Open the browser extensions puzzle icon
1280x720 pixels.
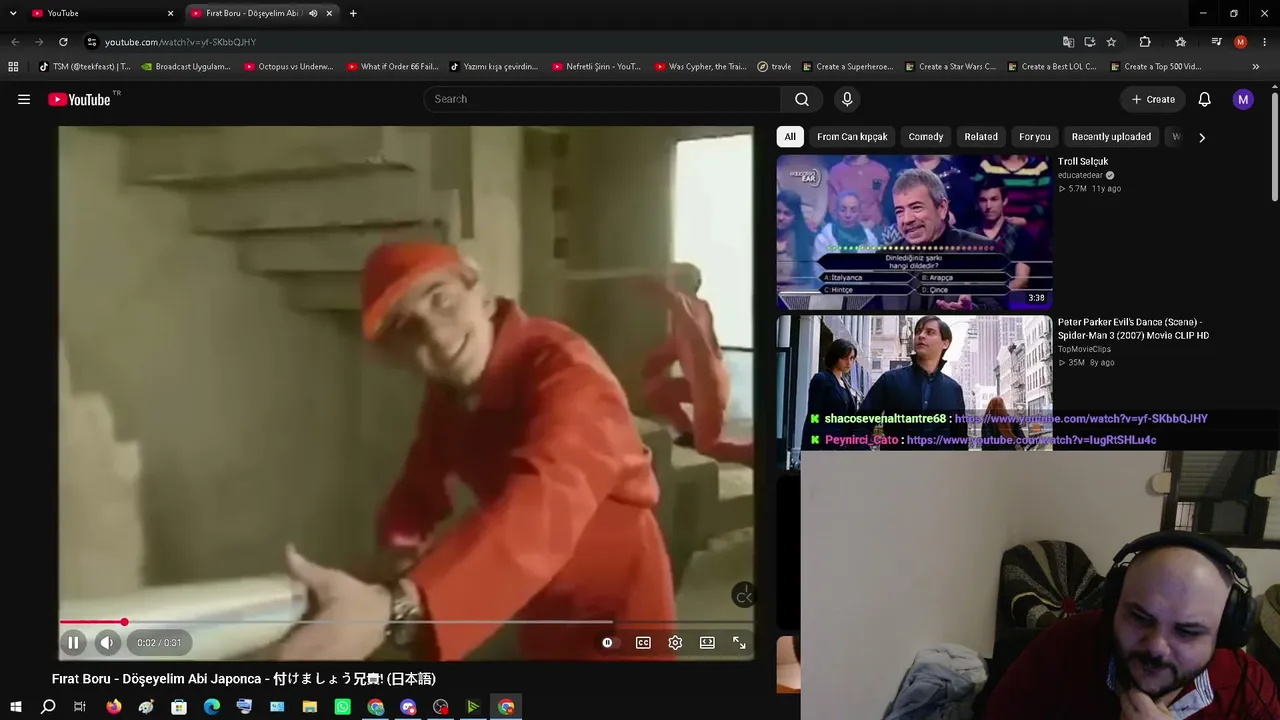coord(1145,42)
